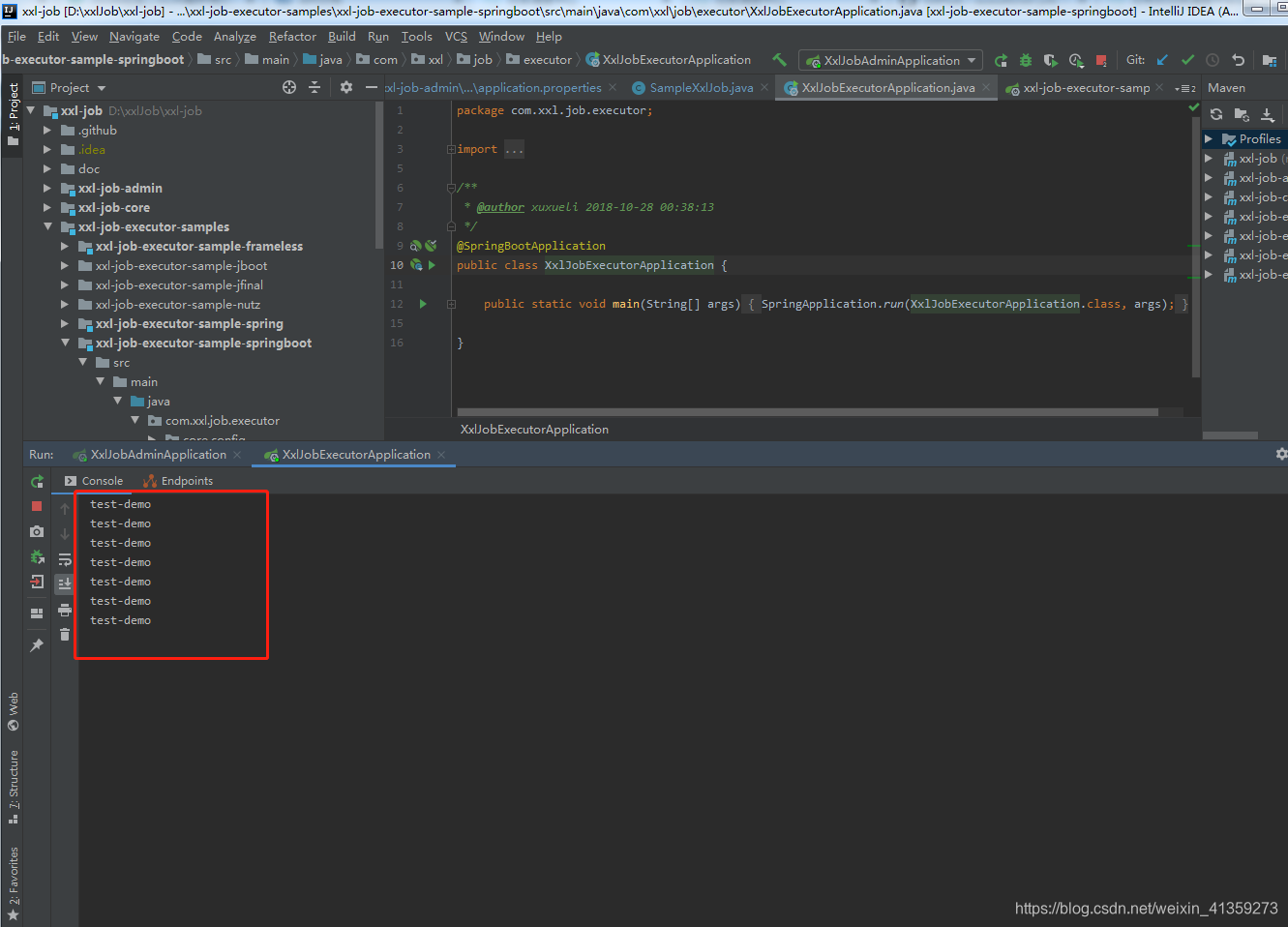Stop the running process in Run panel
1288x927 pixels.
[37, 506]
